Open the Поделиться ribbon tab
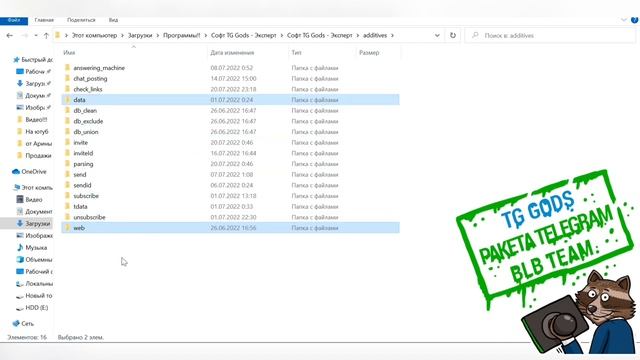This screenshot has height=360, width=640. pos(81,20)
